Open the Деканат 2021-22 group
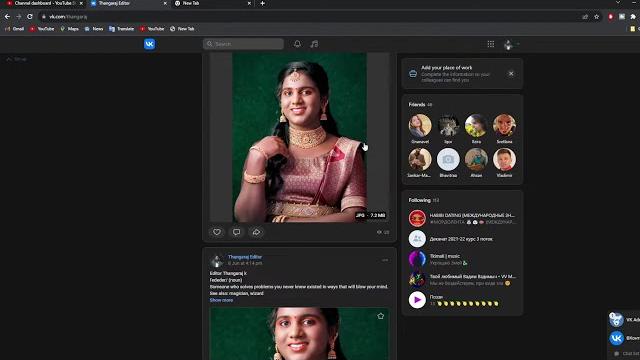Screen dimensions: 640x360 pyautogui.click(x=462, y=239)
